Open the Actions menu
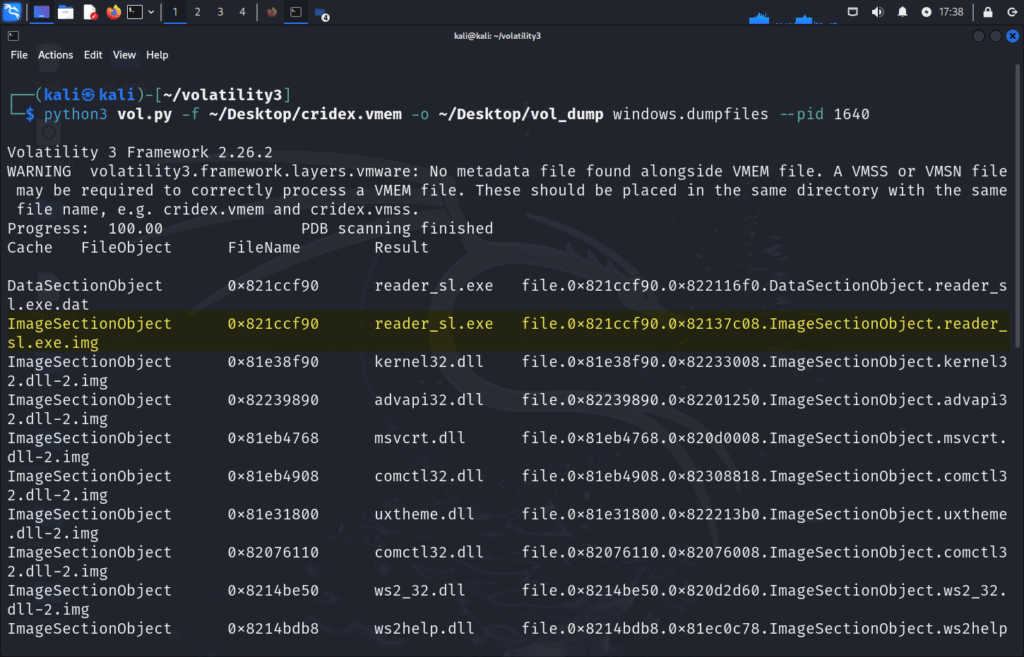This screenshot has height=657, width=1024. point(55,55)
